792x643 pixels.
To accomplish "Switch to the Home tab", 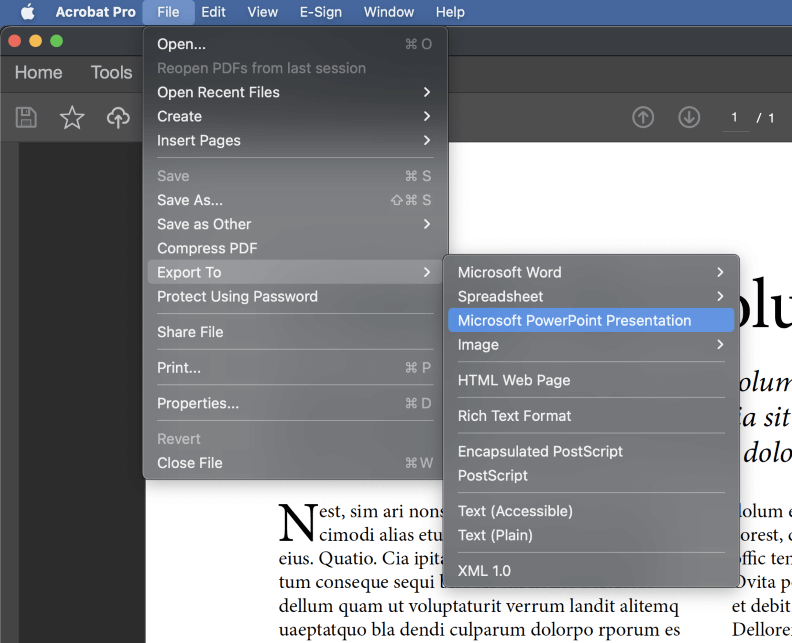I will coord(38,72).
